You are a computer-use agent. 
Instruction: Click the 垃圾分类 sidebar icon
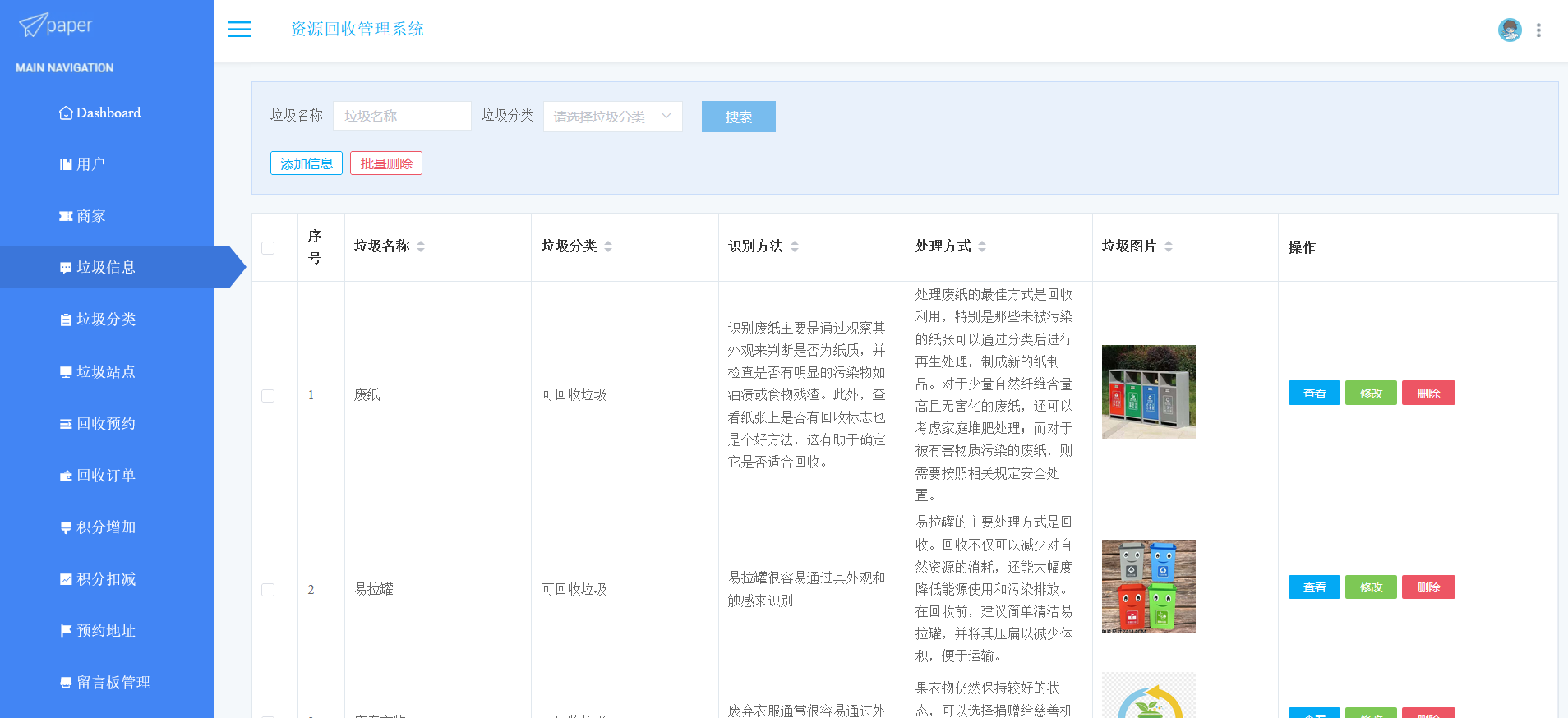(x=66, y=320)
